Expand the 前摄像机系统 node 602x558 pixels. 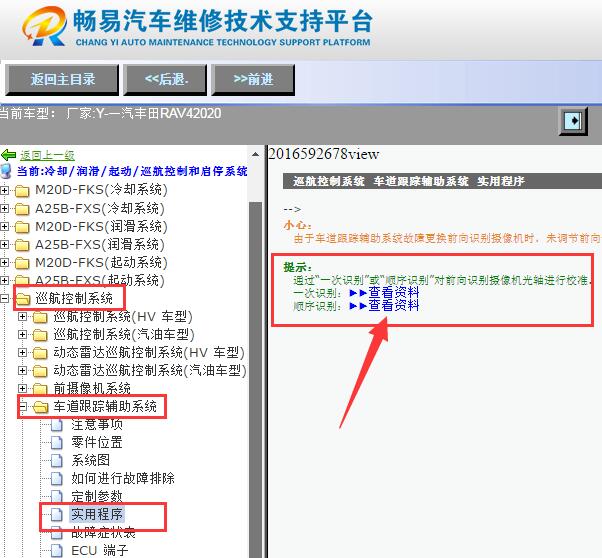(x=23, y=389)
